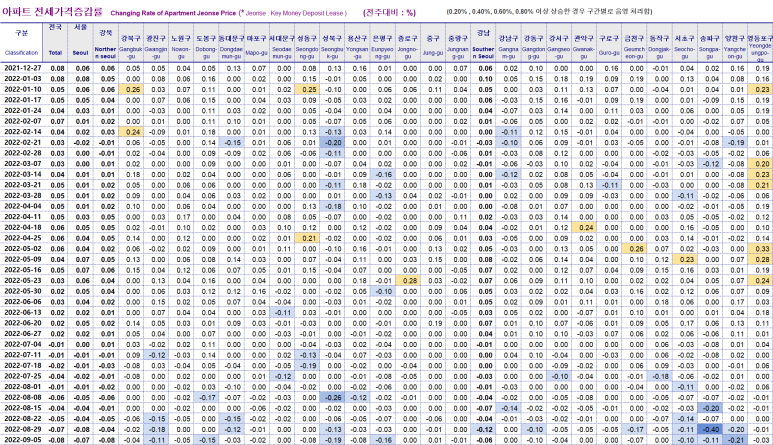This screenshot has width=773, height=445.
Task: Click highlighted 0.24 in Gwanak-gu for 2022-04-18
Action: [584, 228]
